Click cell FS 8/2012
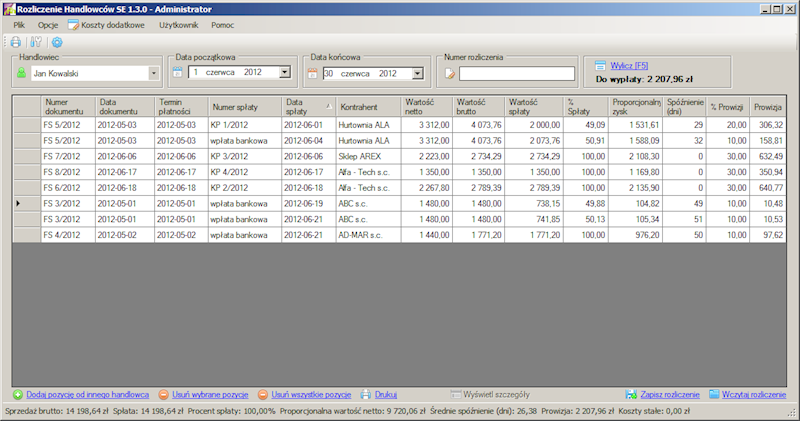800x421 pixels. pos(68,172)
